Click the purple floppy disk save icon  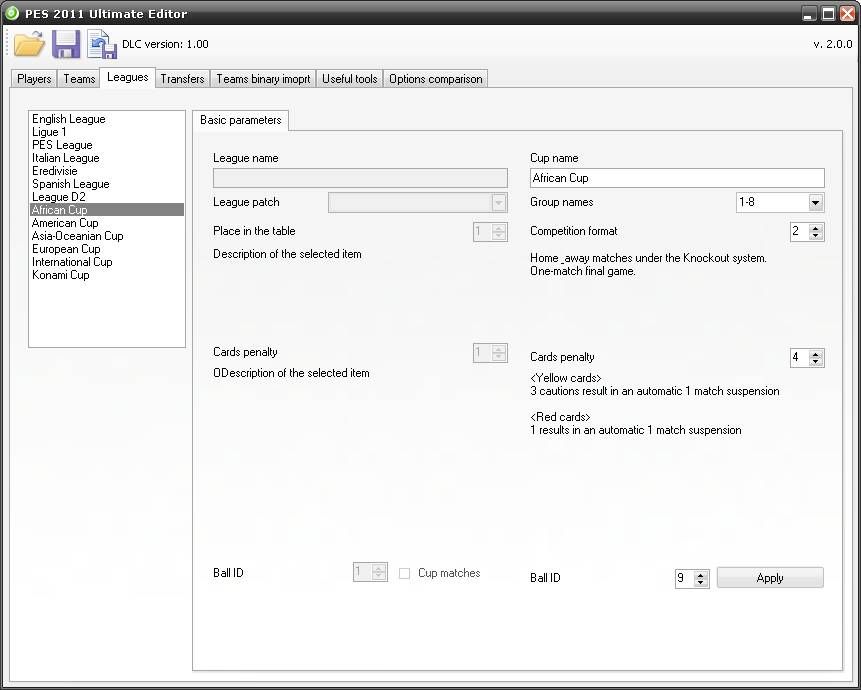tap(66, 44)
